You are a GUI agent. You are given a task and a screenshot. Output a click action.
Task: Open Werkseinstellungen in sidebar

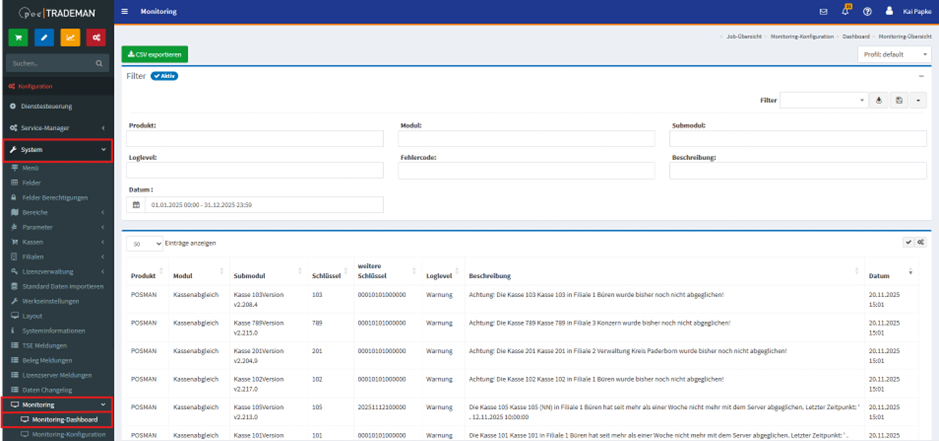tap(50, 301)
